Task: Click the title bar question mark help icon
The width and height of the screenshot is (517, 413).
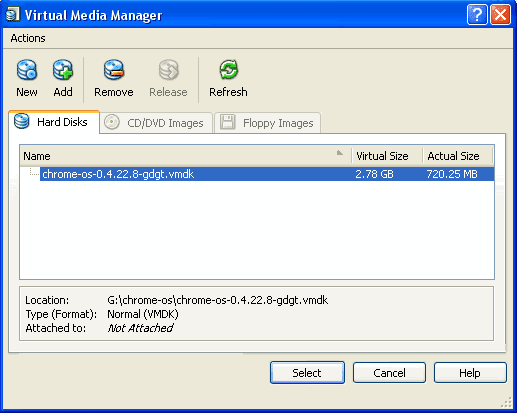Action: click(477, 15)
